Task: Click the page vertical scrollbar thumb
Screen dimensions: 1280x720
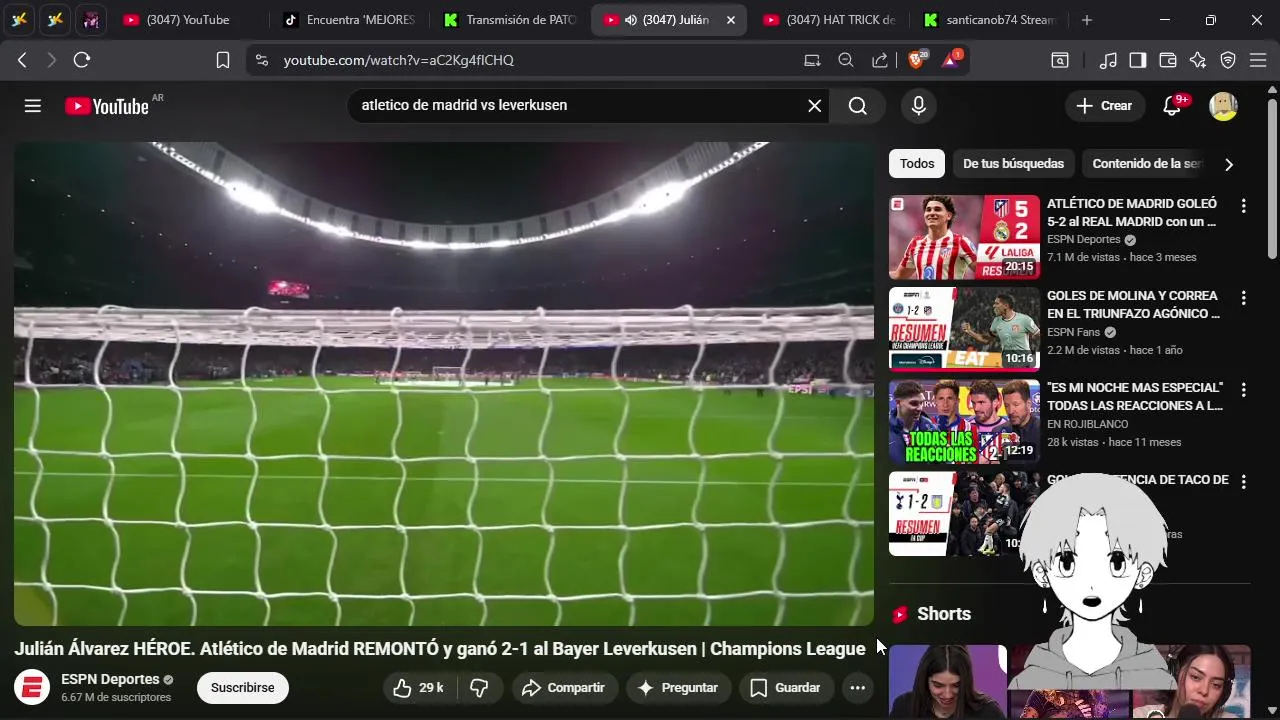Action: tap(1272, 178)
